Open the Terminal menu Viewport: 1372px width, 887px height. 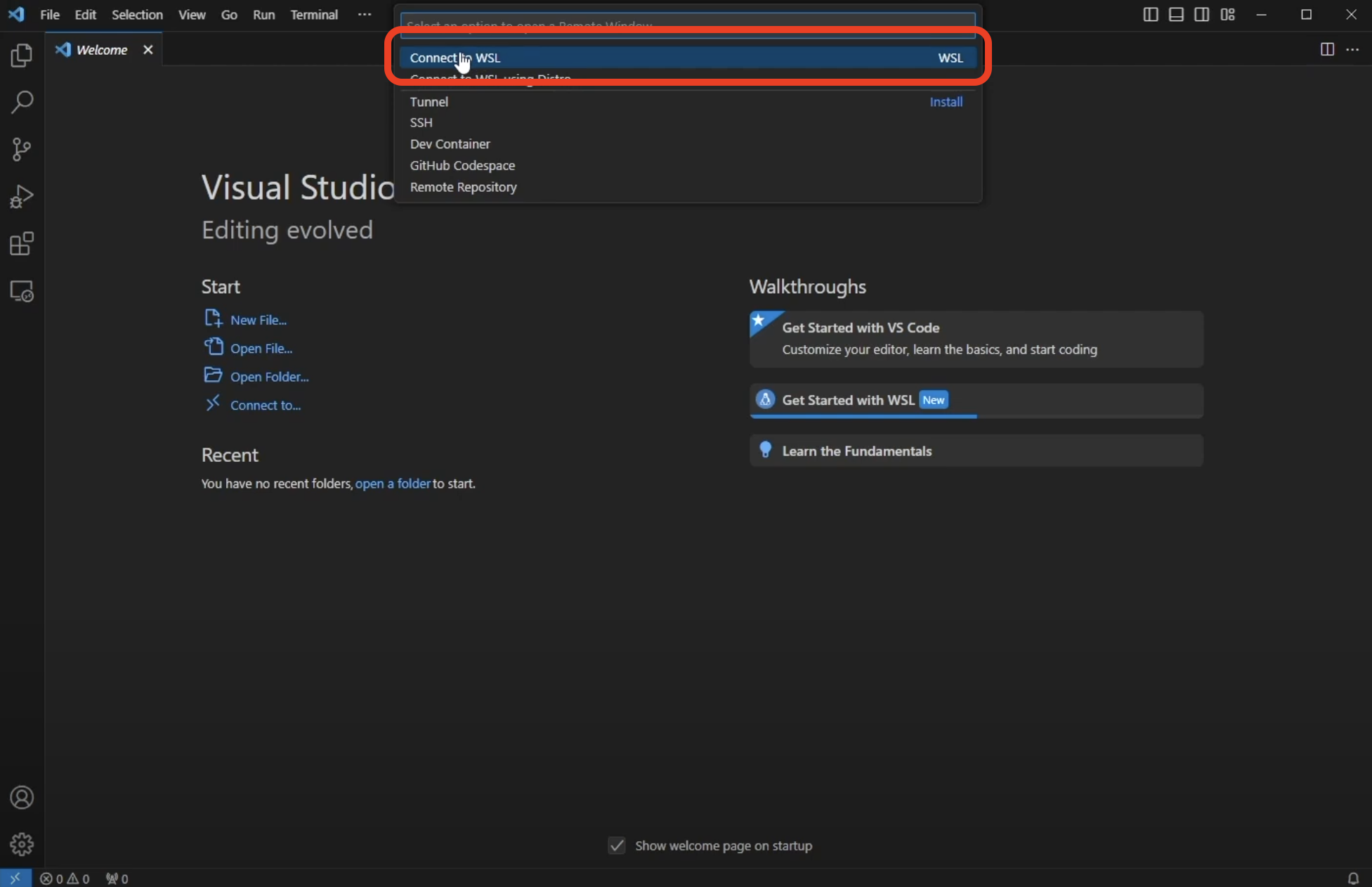[314, 15]
